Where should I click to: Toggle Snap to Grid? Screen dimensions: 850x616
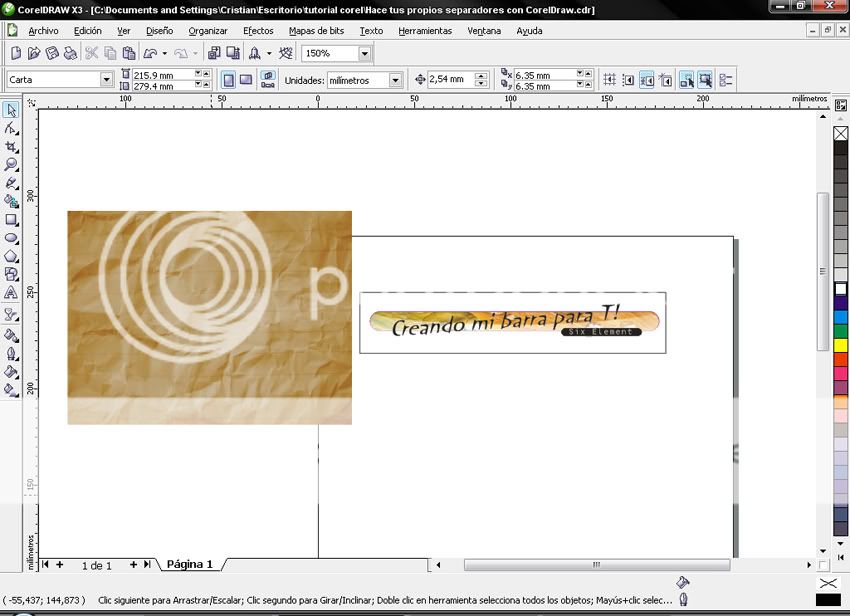point(609,80)
